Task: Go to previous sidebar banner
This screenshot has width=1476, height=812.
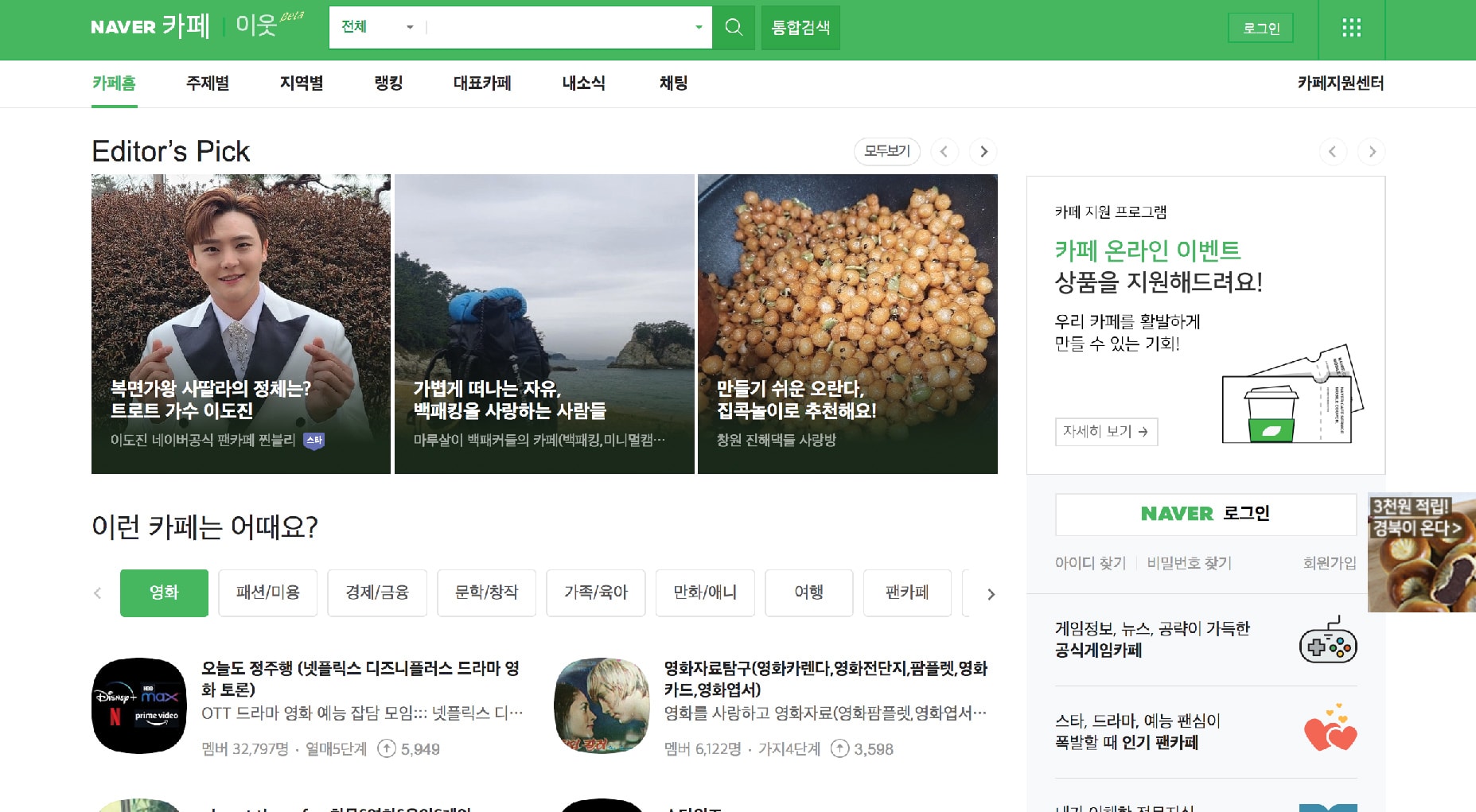Action: click(1332, 151)
